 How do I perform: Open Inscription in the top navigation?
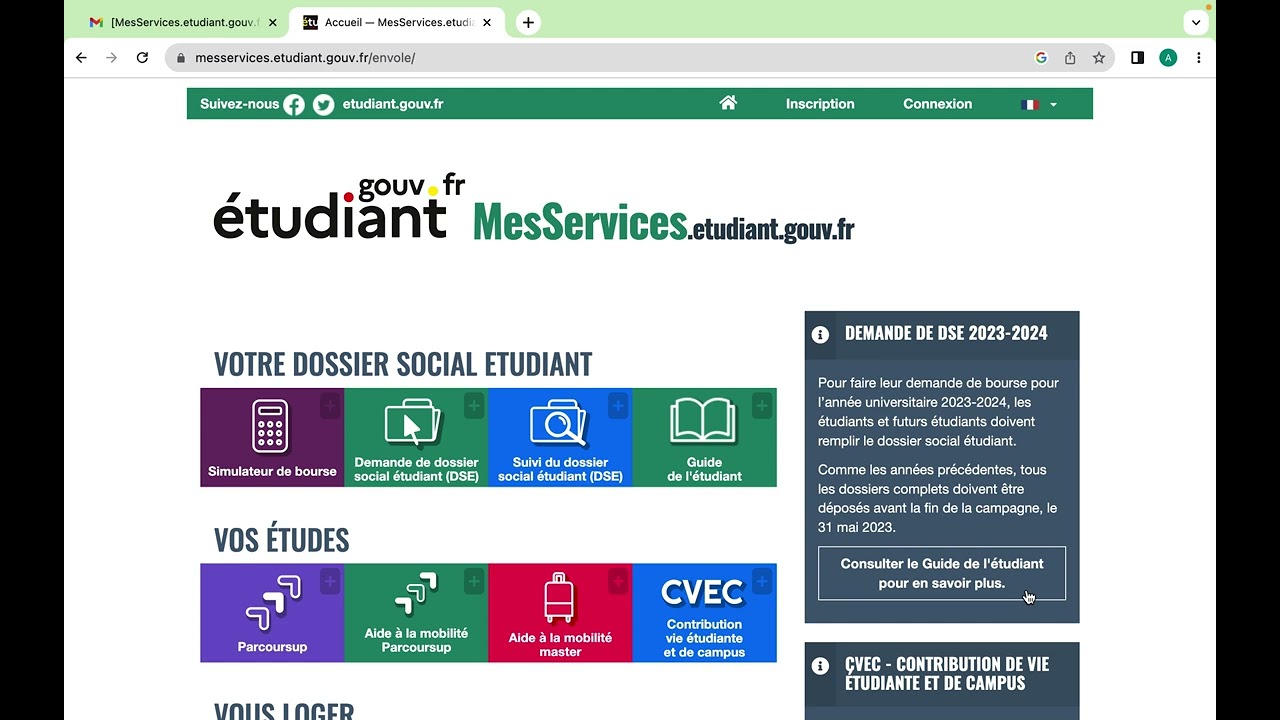(x=820, y=104)
